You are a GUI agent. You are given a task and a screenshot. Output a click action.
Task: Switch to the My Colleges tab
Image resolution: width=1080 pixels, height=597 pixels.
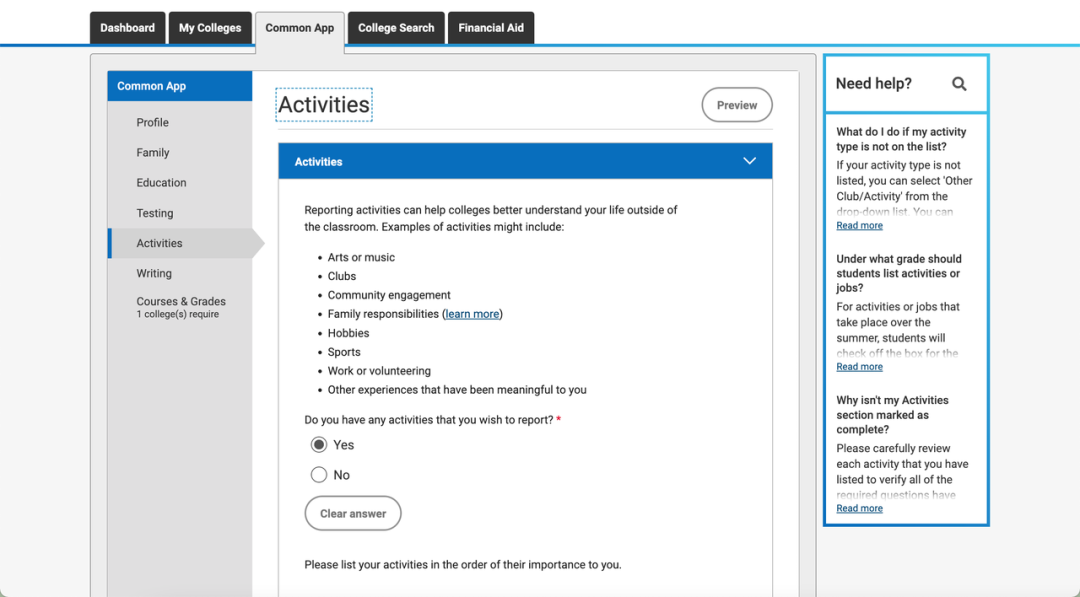point(210,28)
